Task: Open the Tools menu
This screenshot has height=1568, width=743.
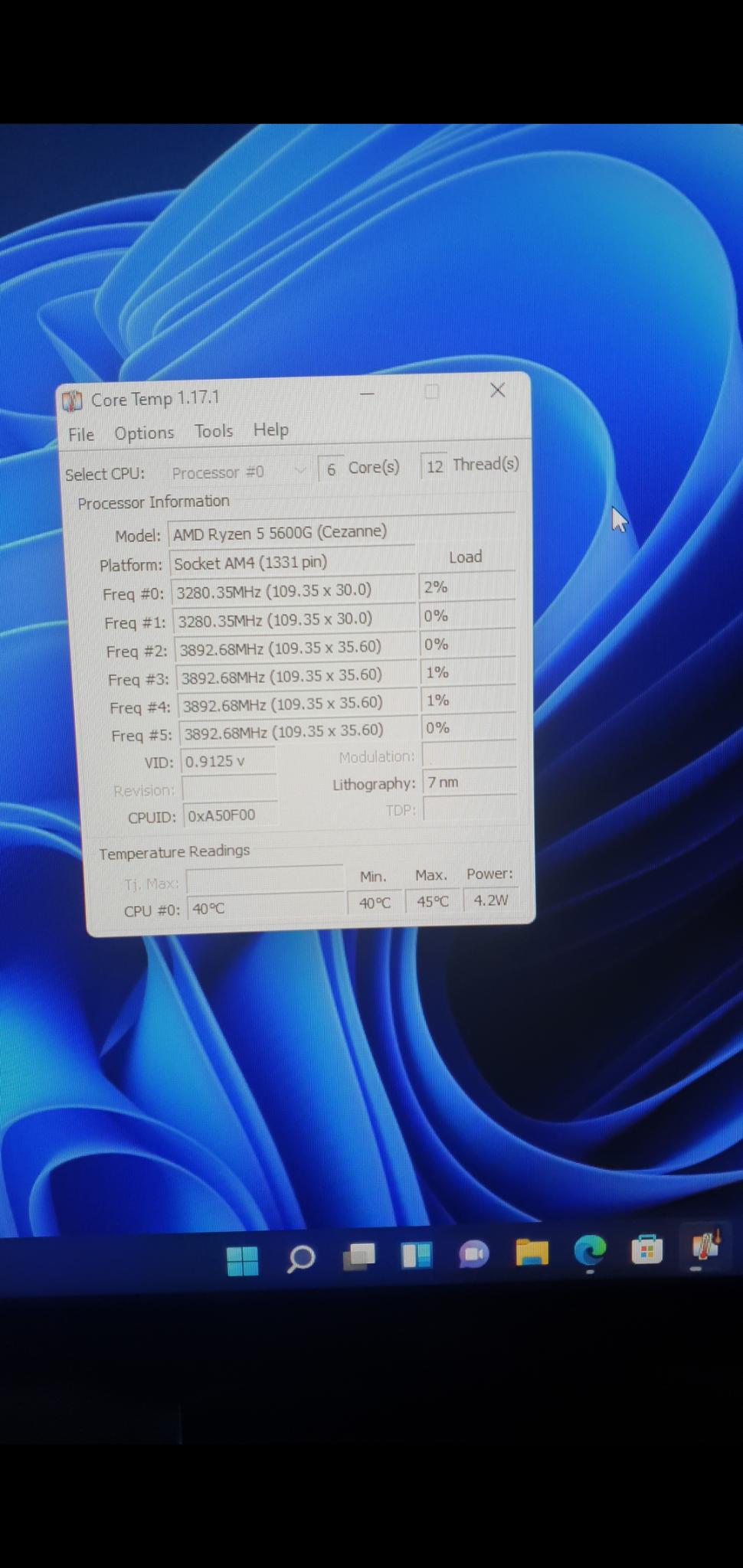Action: 213,431
